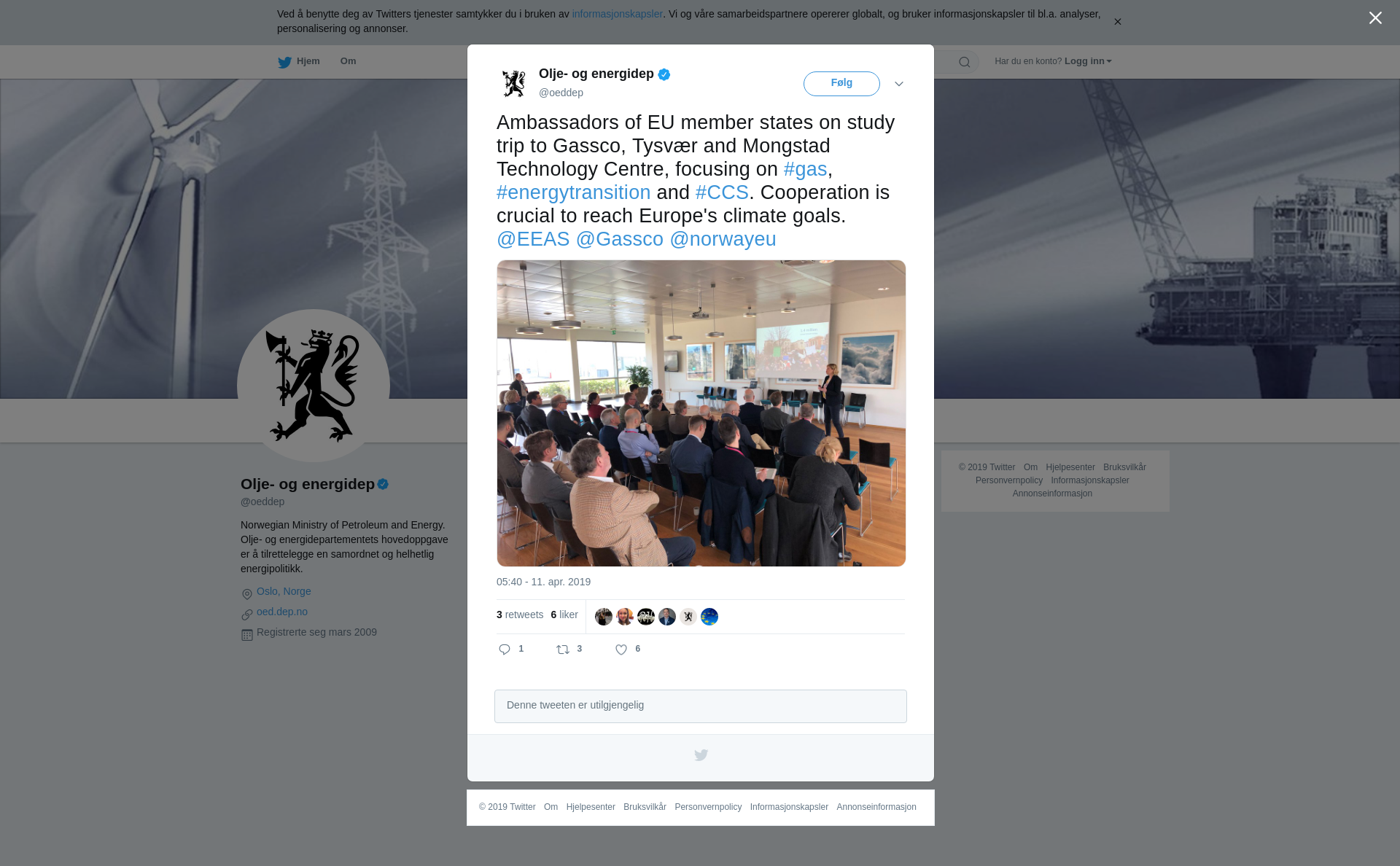Image resolution: width=1400 pixels, height=866 pixels.
Task: Open the Logg inn dropdown
Action: [x=1088, y=61]
